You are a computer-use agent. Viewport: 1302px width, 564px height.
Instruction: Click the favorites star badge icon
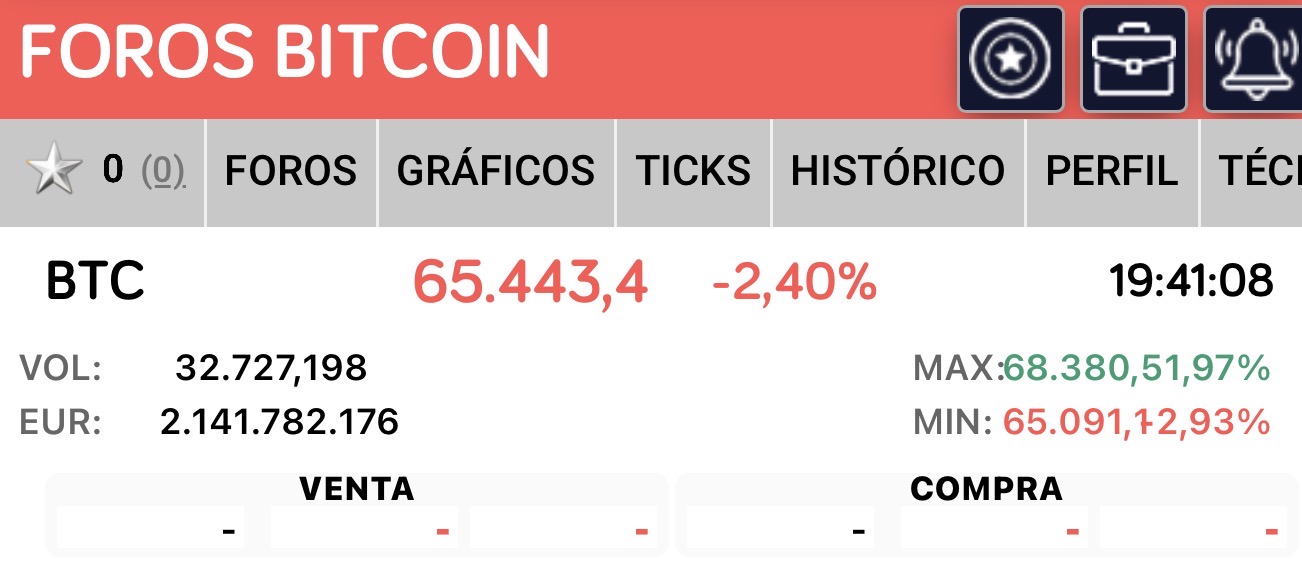click(1010, 59)
